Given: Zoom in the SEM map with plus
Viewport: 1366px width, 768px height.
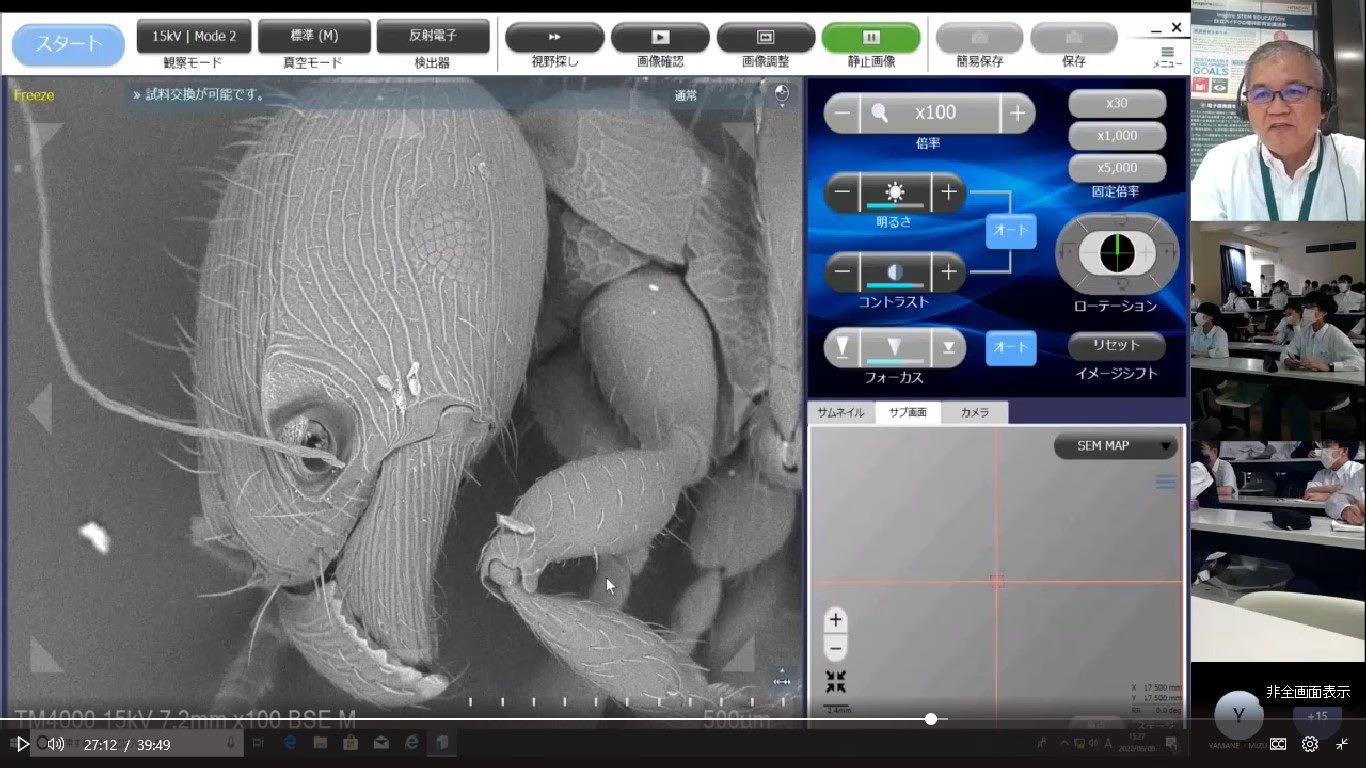Looking at the screenshot, I should coord(836,620).
